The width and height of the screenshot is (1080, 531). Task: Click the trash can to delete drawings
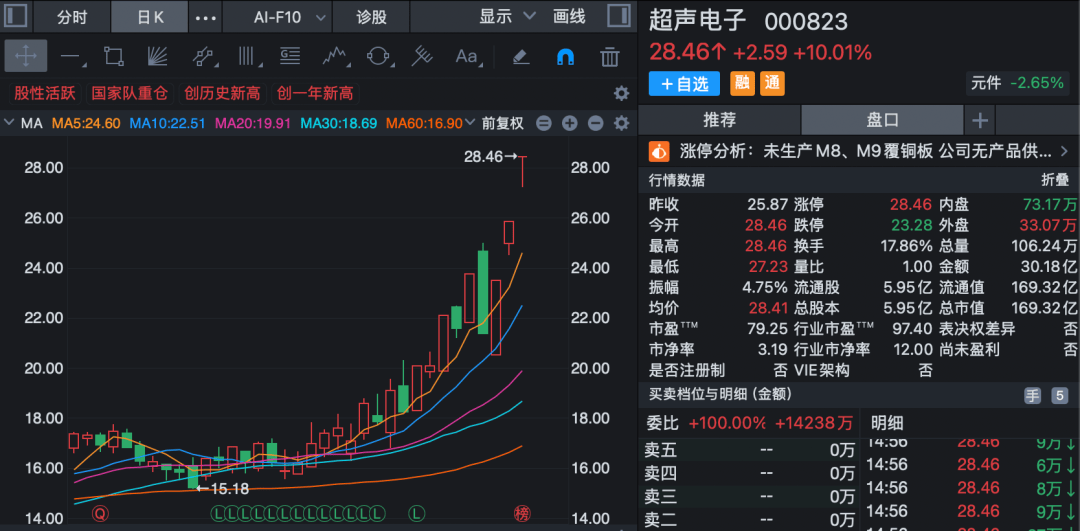[x=610, y=56]
